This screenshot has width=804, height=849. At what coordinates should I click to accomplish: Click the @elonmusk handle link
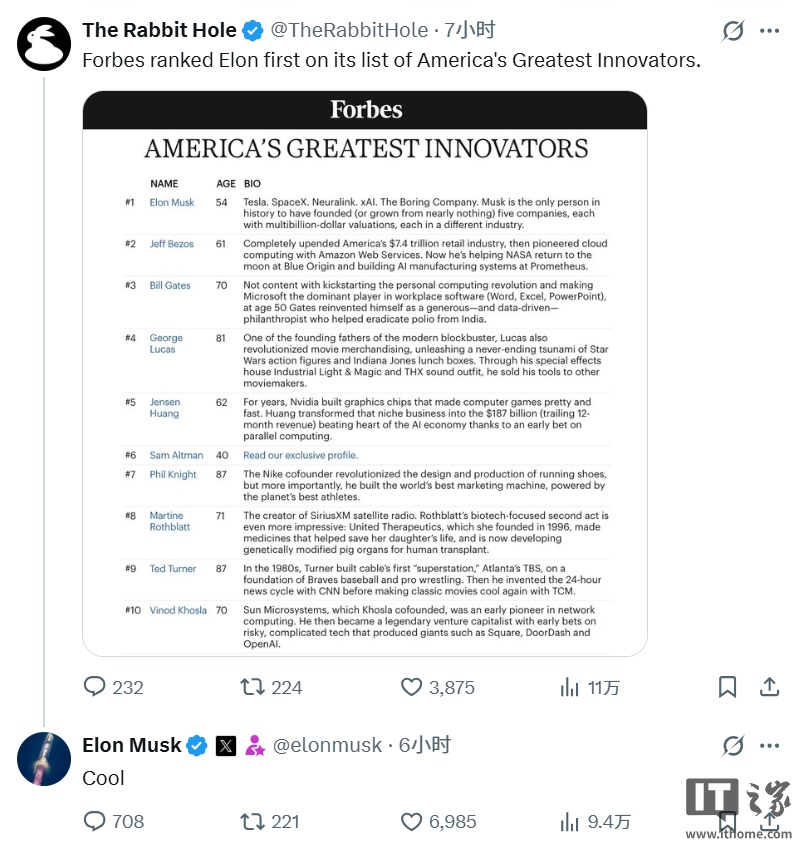(327, 746)
